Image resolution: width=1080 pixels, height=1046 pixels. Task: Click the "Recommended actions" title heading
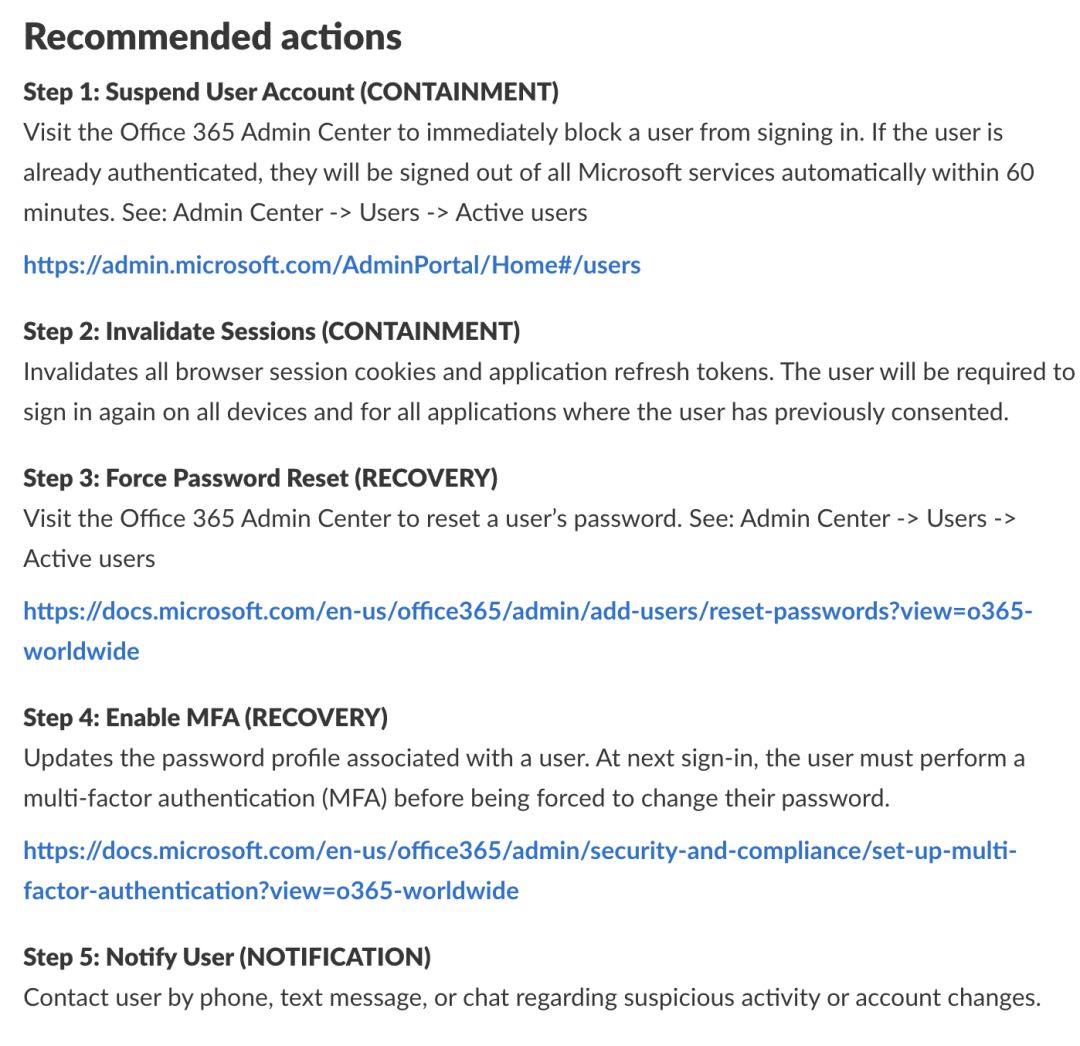click(212, 37)
